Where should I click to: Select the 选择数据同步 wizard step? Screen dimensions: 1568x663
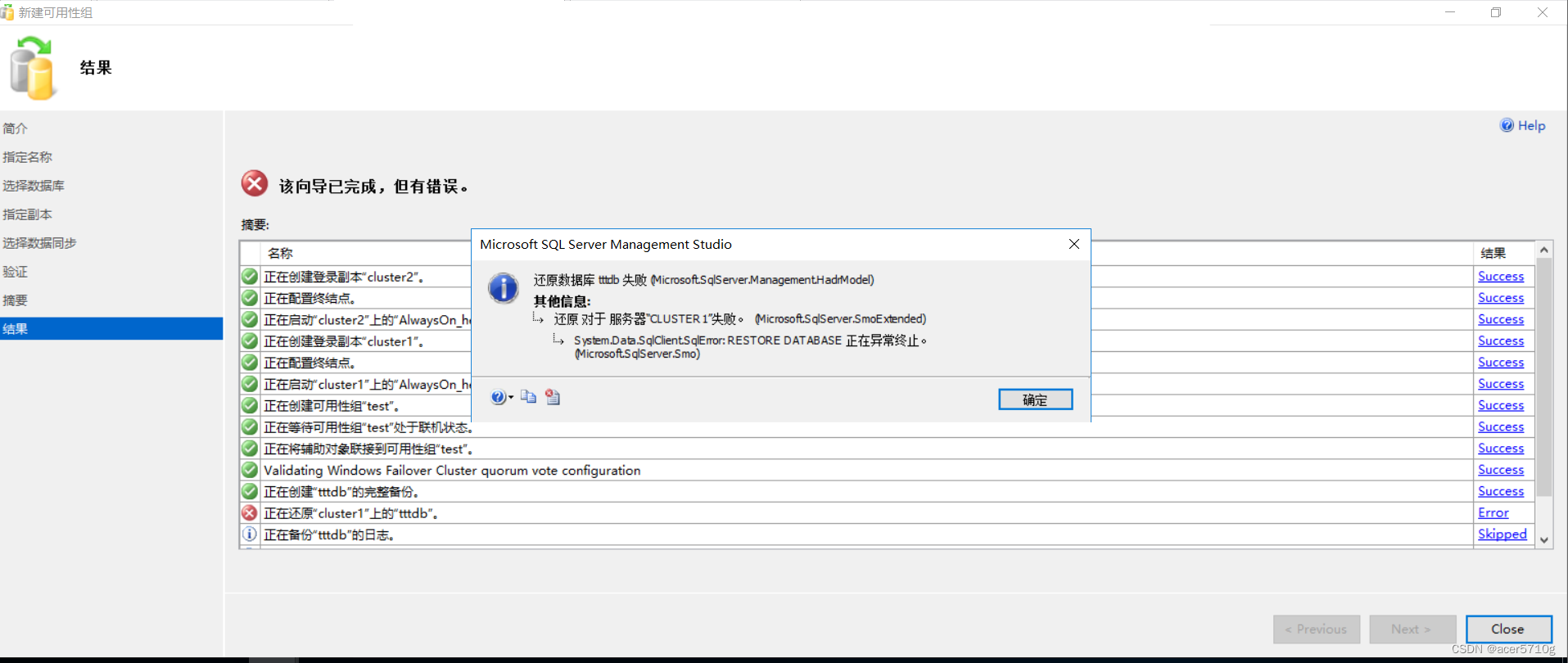click(x=39, y=243)
